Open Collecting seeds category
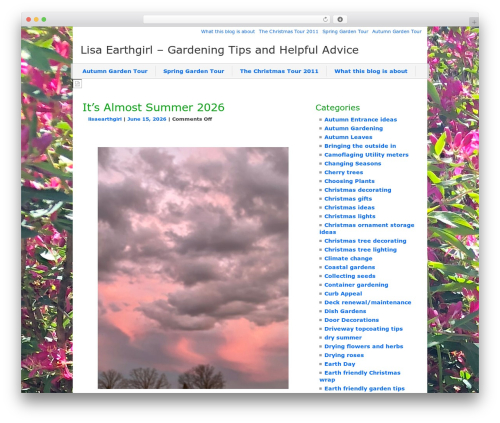 tap(350, 276)
